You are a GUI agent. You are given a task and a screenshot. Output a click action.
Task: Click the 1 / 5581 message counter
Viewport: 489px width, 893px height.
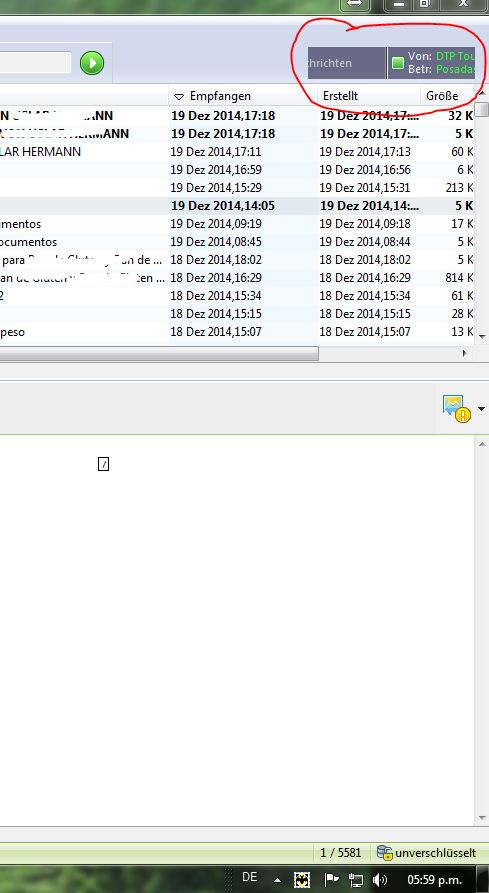[x=340, y=853]
